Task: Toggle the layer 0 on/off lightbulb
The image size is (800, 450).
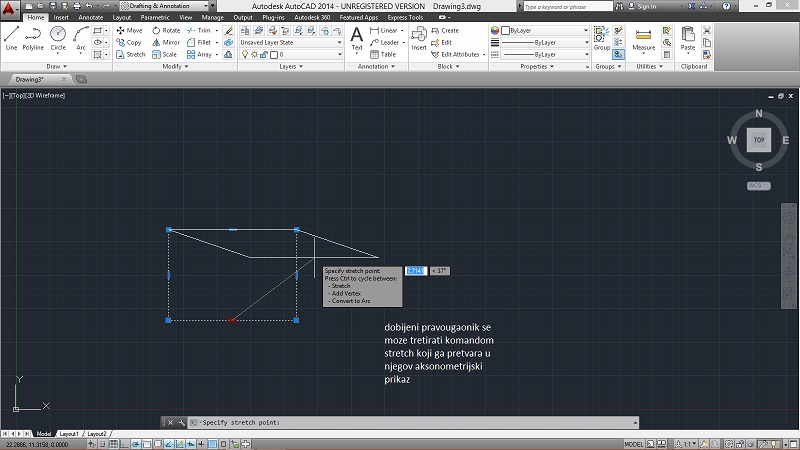Action: (x=245, y=55)
